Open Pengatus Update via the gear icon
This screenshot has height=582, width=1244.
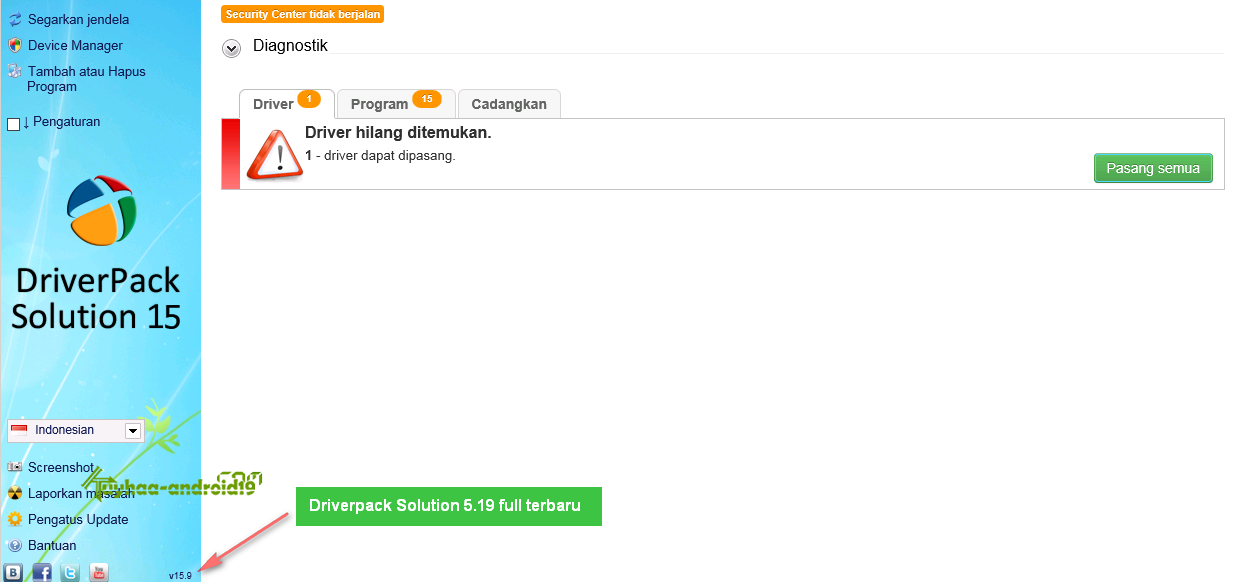13,519
